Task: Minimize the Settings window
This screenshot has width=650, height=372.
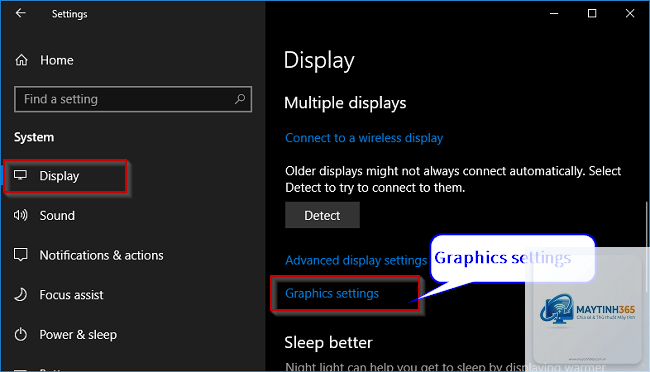Action: point(554,13)
